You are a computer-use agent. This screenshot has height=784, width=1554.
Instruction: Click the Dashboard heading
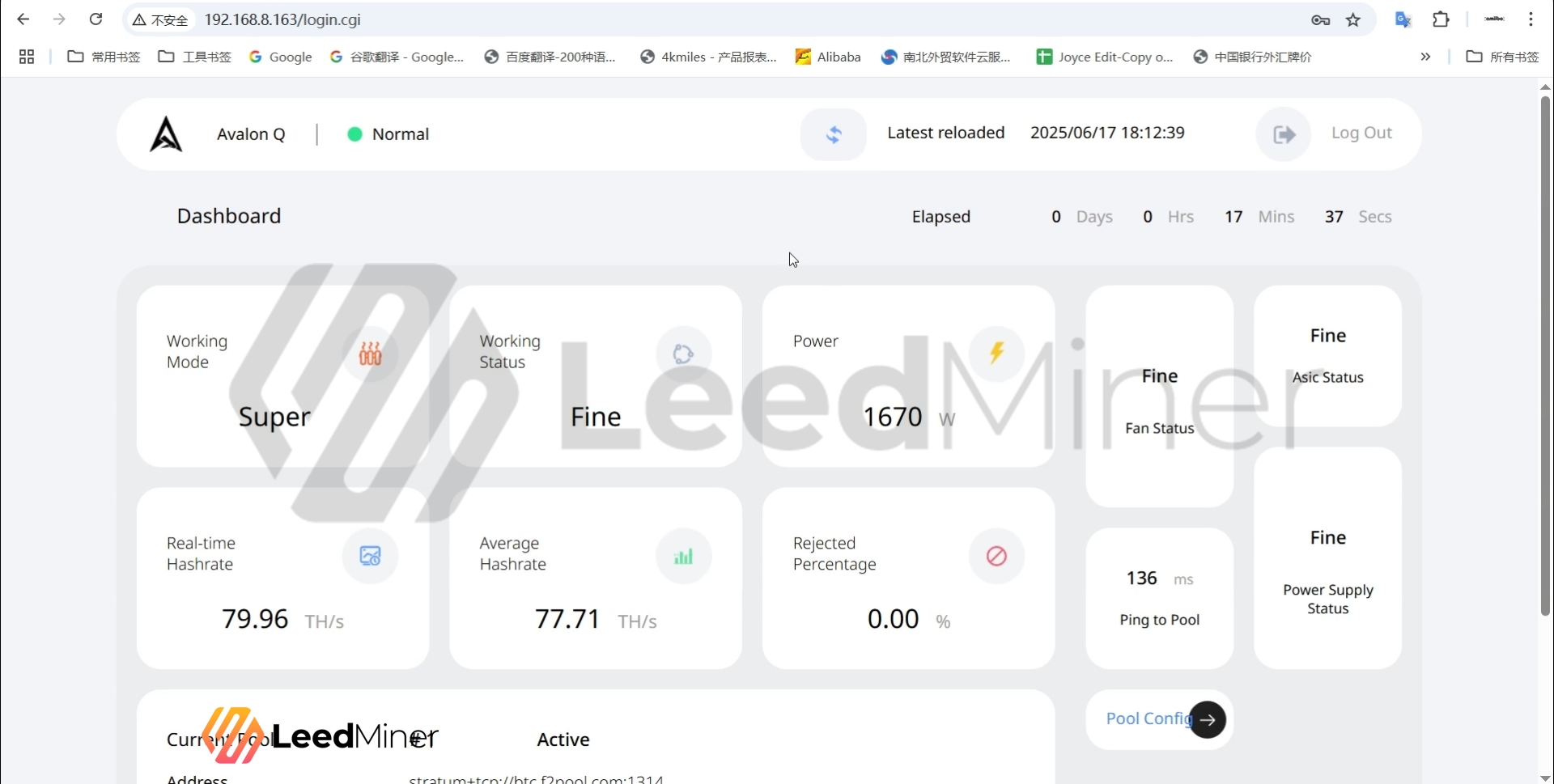[x=229, y=216]
